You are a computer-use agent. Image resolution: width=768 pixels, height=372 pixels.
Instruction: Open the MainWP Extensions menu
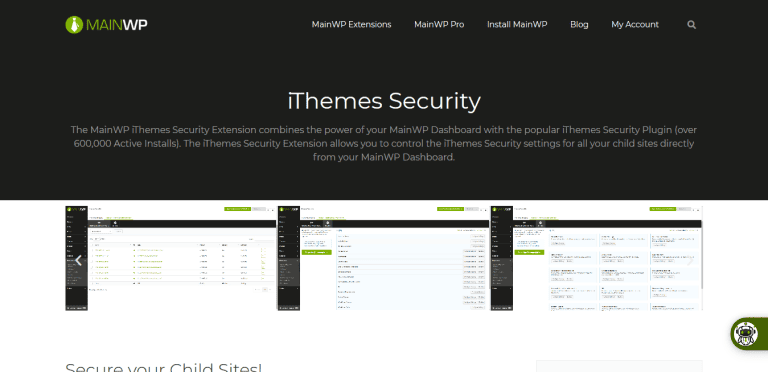point(351,24)
